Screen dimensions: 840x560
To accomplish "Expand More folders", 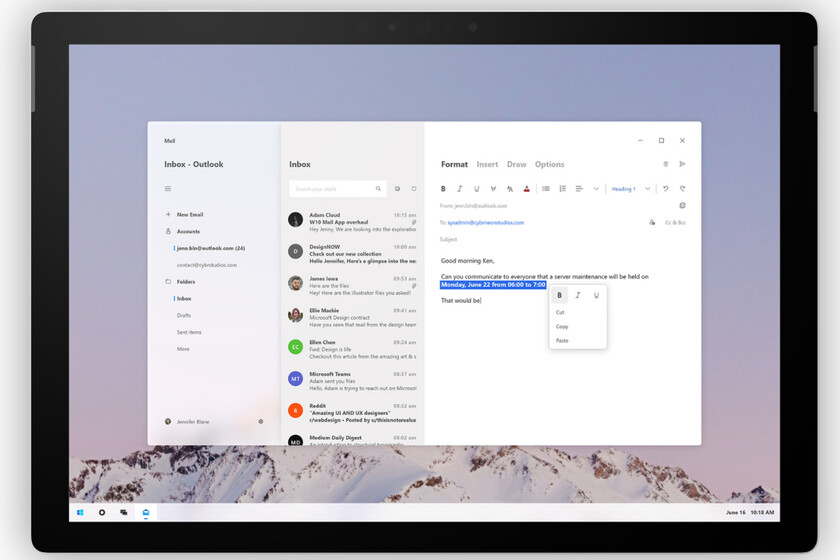I will [183, 349].
